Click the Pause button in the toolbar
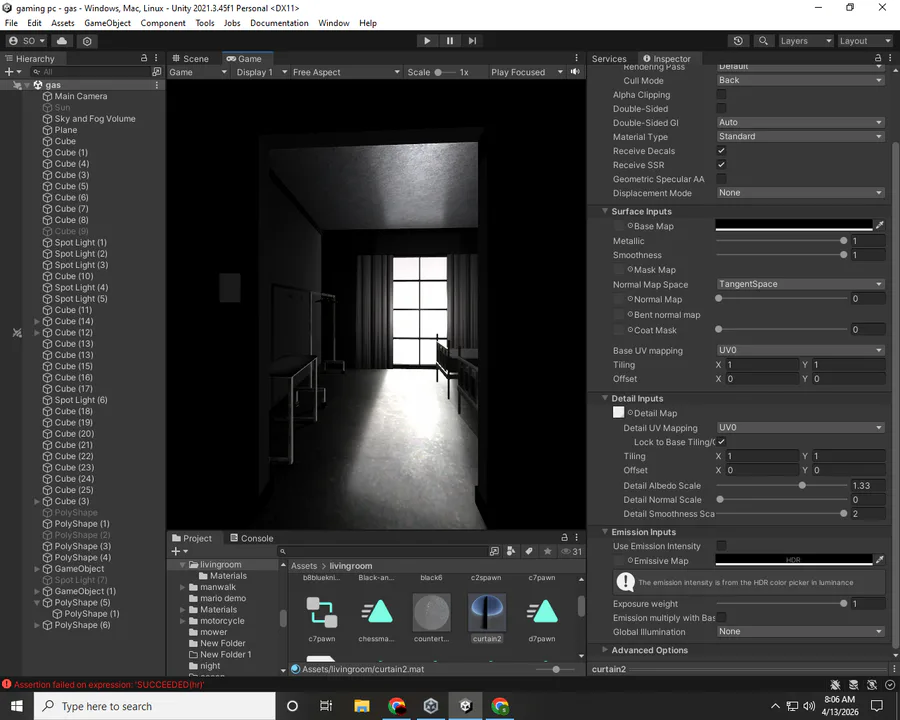The height and width of the screenshot is (720, 900). click(449, 41)
